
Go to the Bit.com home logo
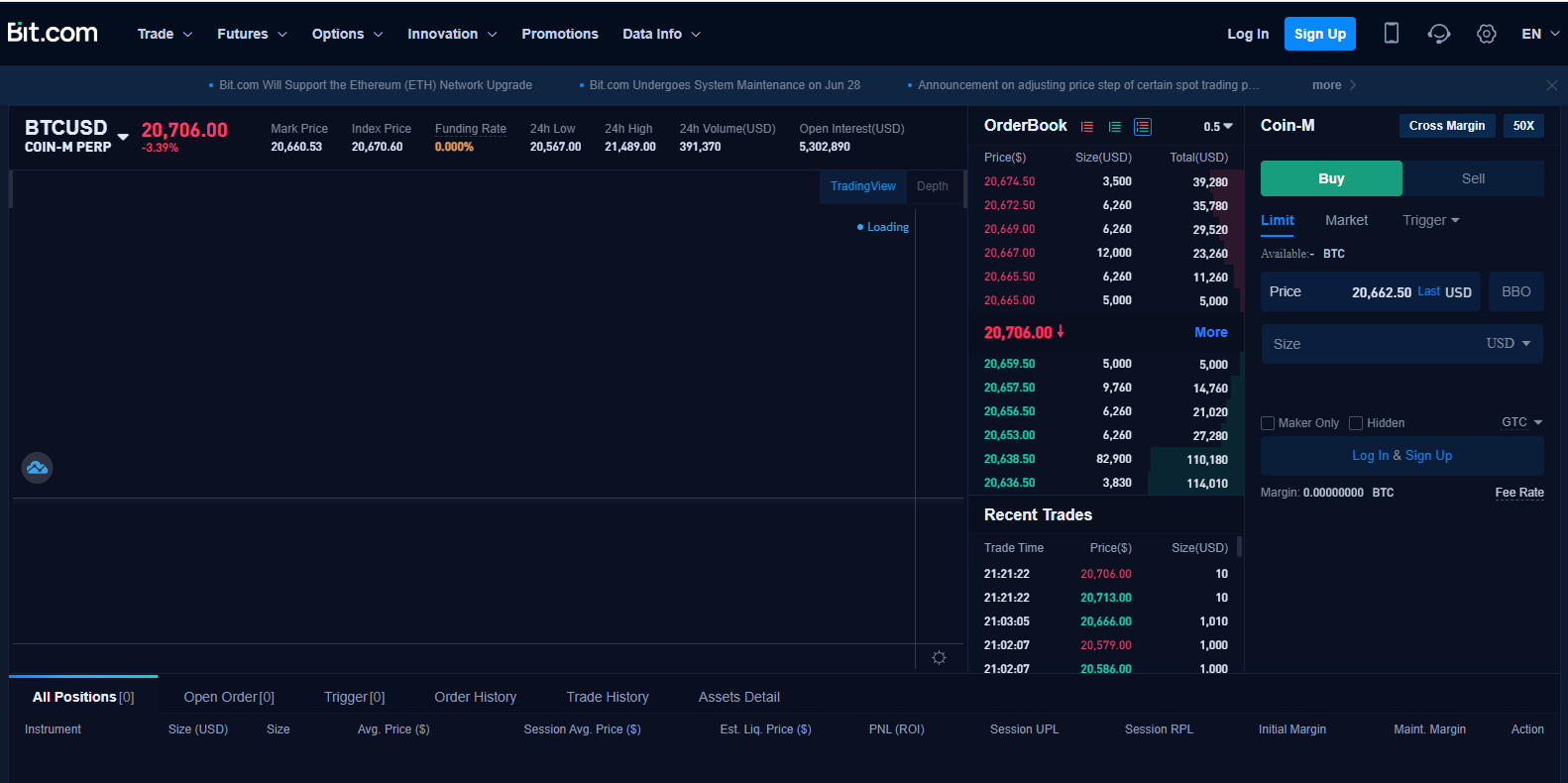point(53,33)
